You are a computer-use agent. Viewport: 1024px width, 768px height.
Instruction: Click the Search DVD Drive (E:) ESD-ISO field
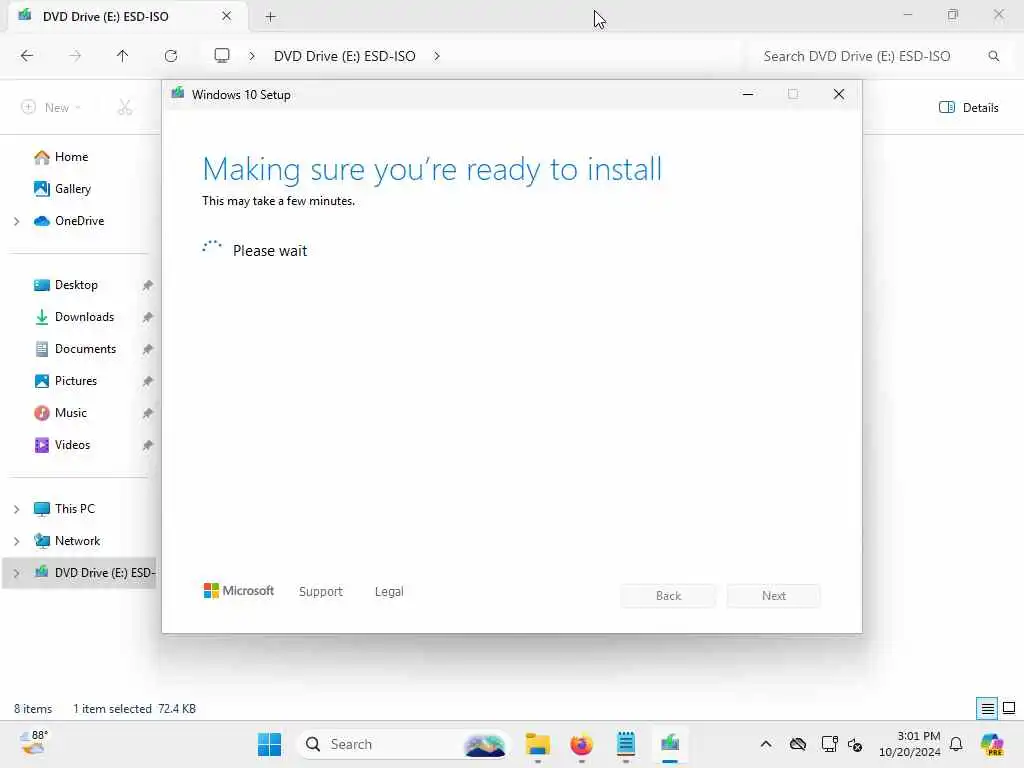tap(857, 56)
